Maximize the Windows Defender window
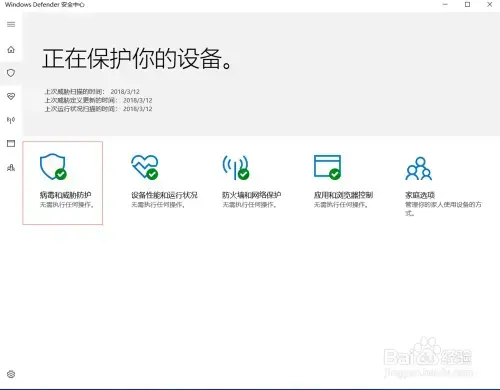The image size is (500, 390). (x=467, y=5)
